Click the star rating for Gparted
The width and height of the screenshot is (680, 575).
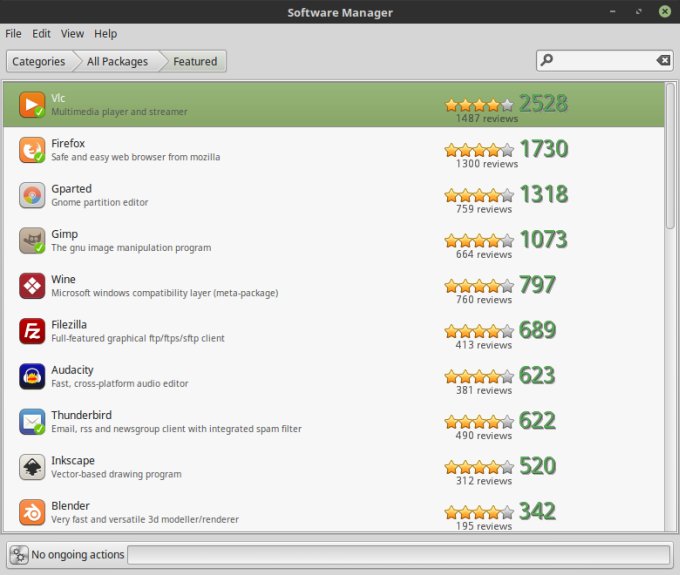(479, 195)
